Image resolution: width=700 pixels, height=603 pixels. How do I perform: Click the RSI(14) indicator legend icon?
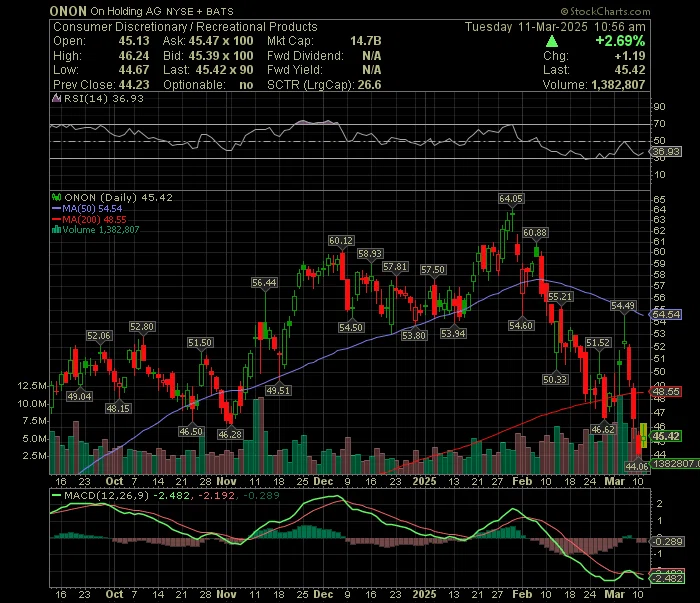click(x=56, y=98)
